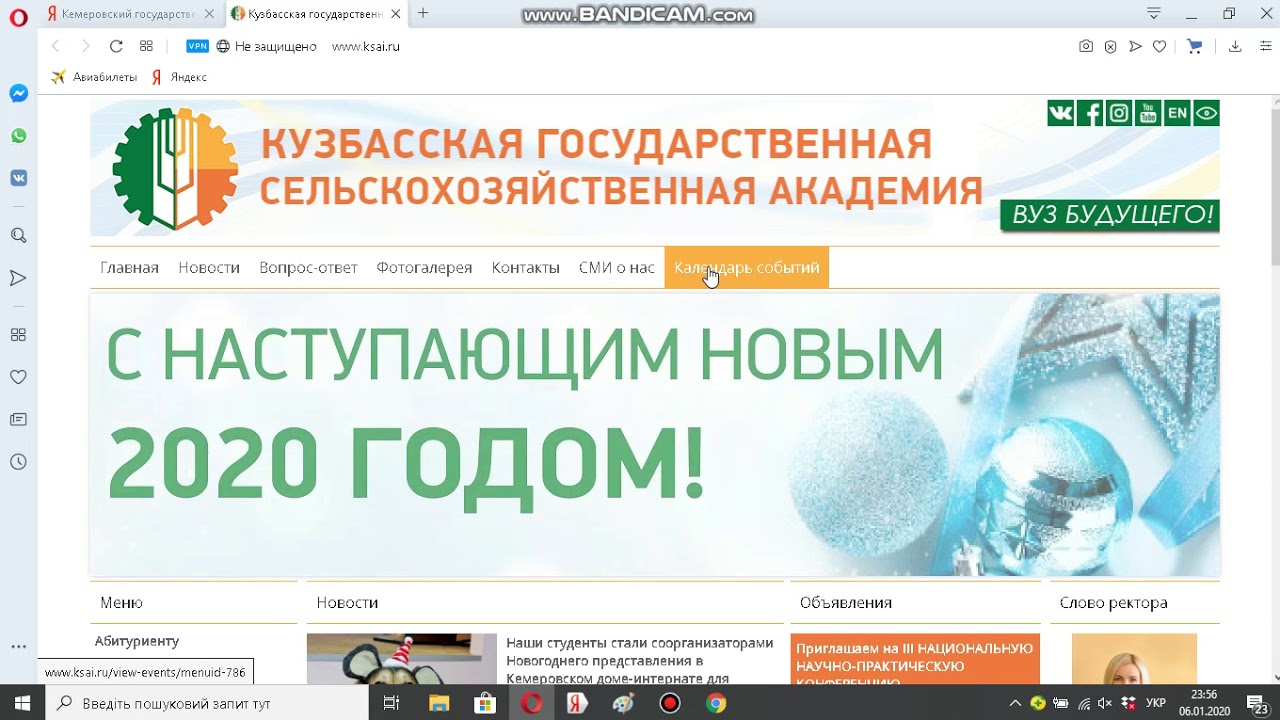The height and width of the screenshot is (720, 1280).
Task: Toggle the VPN badge in address bar
Action: click(197, 46)
